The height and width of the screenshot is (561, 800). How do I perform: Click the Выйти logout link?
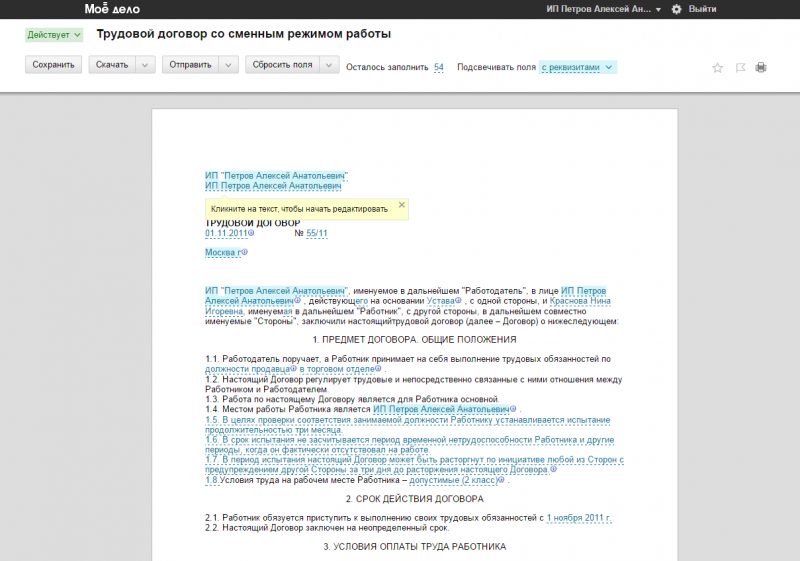coord(702,9)
